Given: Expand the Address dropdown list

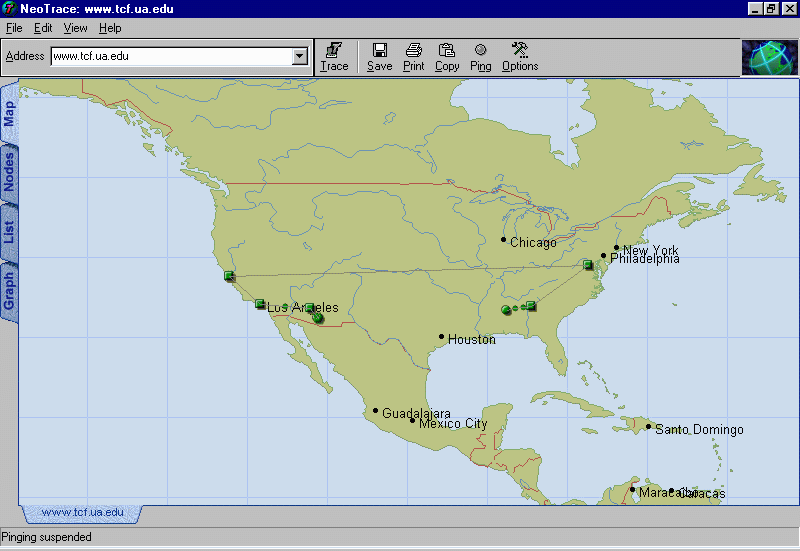Looking at the screenshot, I should [x=299, y=57].
